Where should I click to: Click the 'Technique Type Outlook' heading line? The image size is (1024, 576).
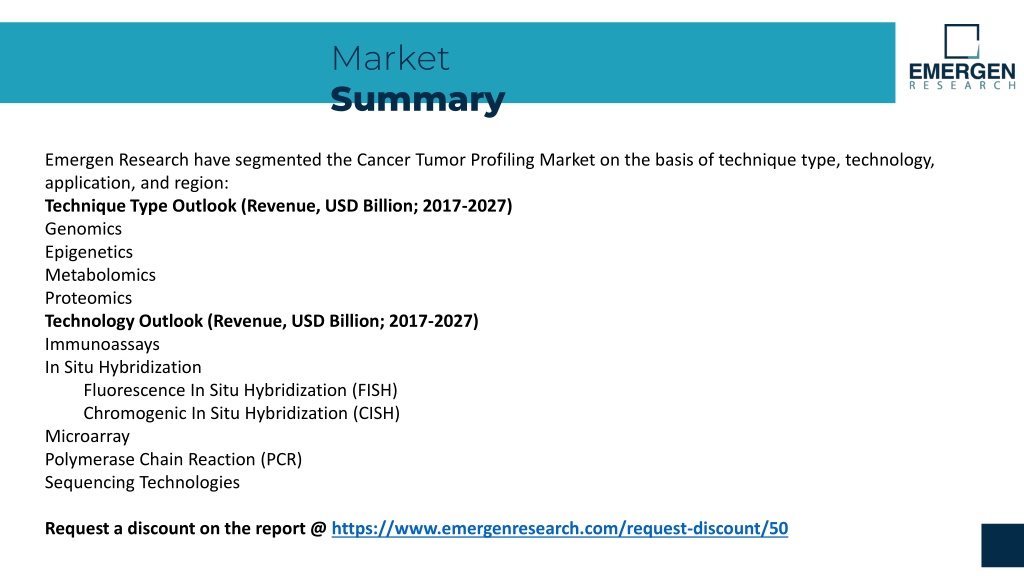click(x=278, y=206)
